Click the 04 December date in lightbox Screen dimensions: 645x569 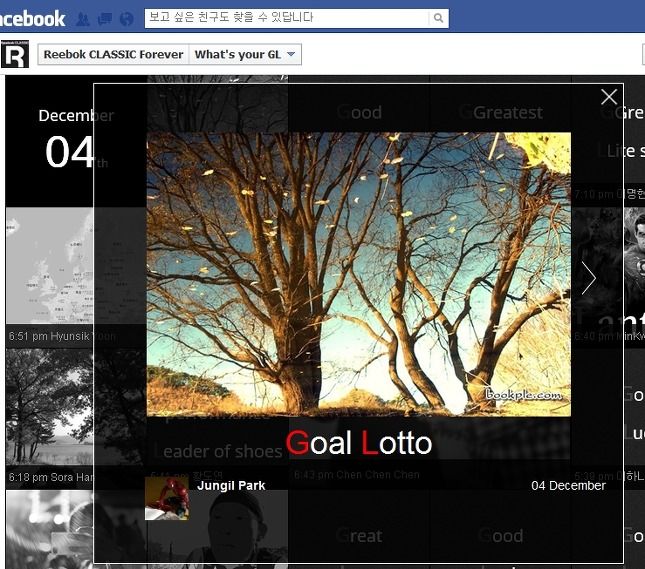pyautogui.click(x=568, y=485)
